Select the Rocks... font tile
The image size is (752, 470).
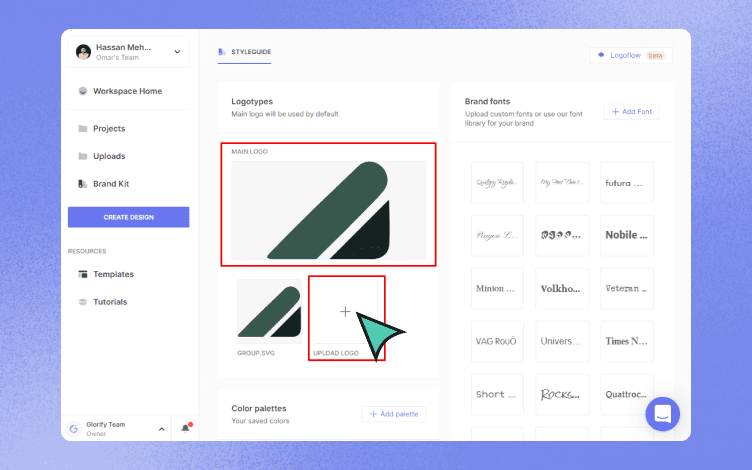(562, 395)
